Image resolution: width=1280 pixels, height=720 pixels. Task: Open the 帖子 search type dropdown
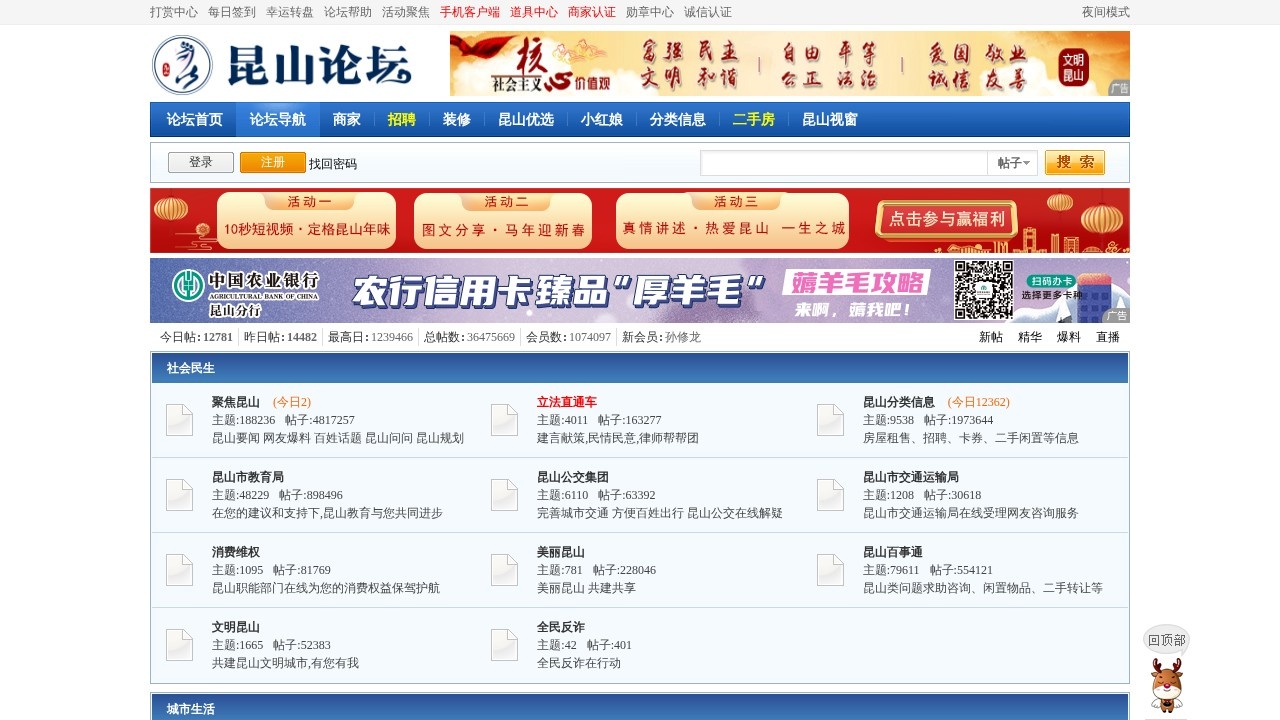1012,163
